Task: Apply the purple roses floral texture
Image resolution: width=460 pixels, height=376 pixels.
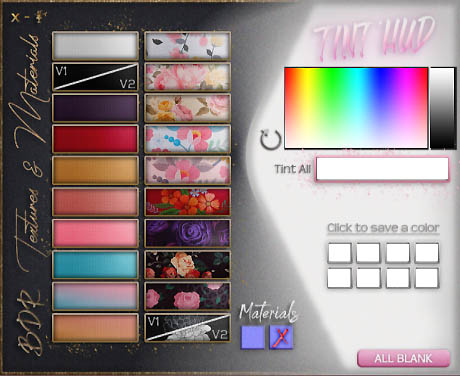Action: 188,233
